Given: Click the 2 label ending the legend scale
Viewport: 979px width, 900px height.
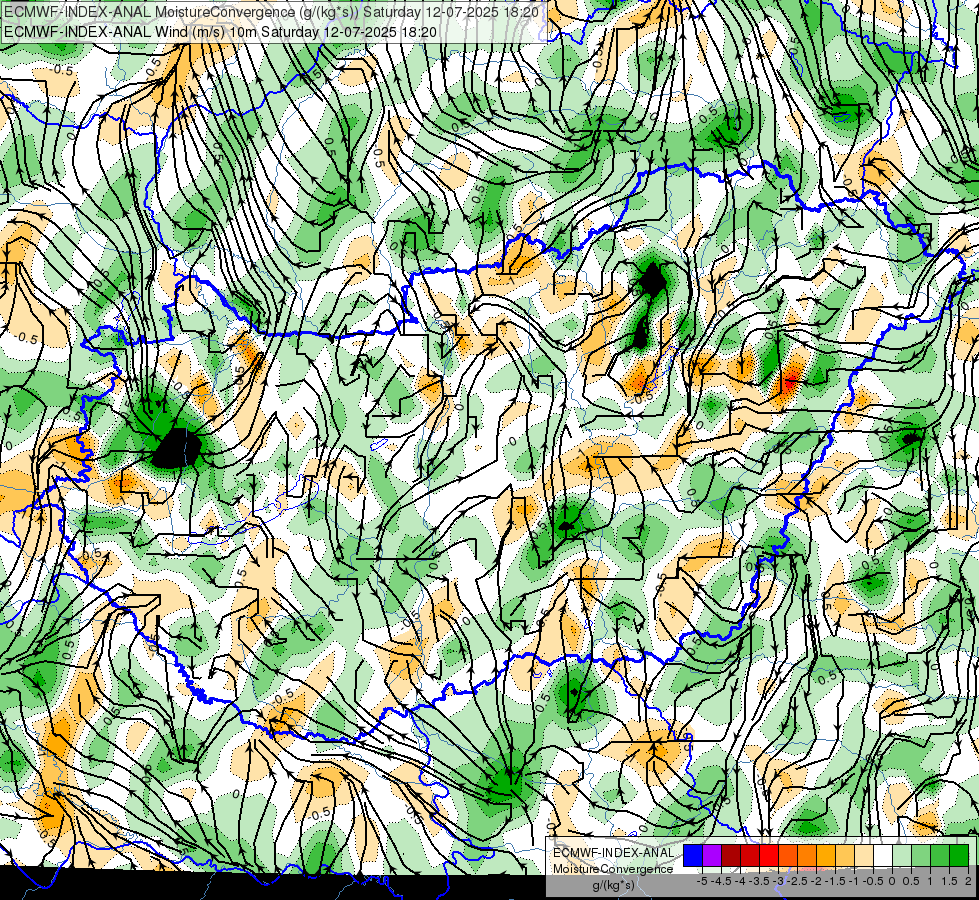Looking at the screenshot, I should pos(968,881).
